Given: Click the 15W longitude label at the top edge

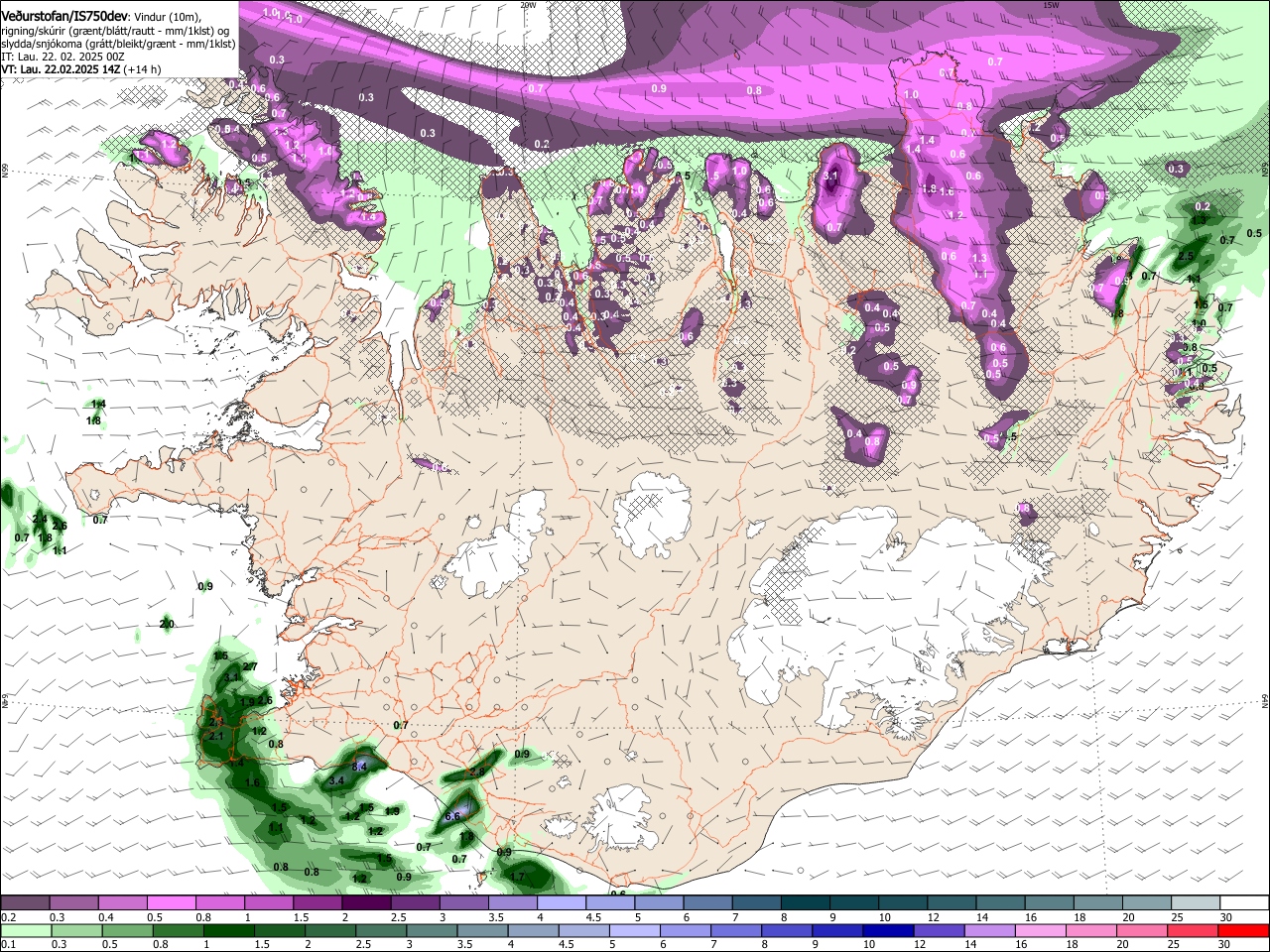Looking at the screenshot, I should click(1051, 5).
